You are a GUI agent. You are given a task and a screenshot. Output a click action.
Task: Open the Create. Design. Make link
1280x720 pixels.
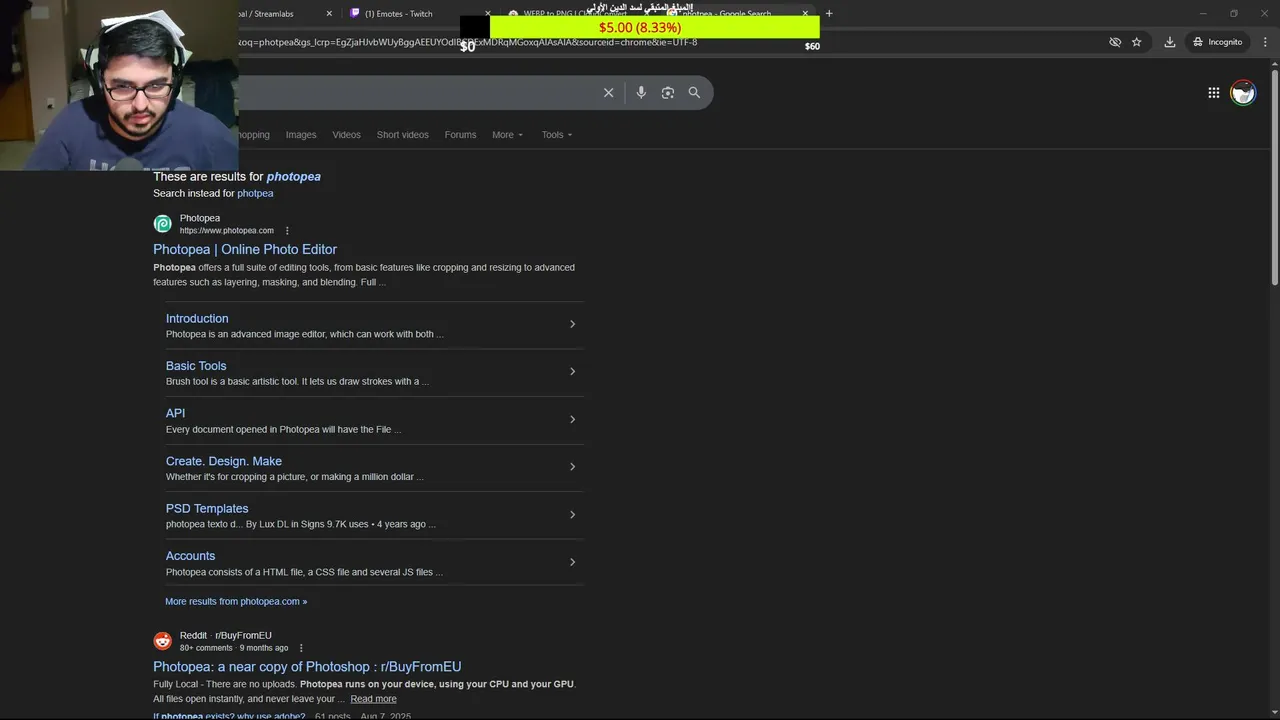[x=224, y=461]
